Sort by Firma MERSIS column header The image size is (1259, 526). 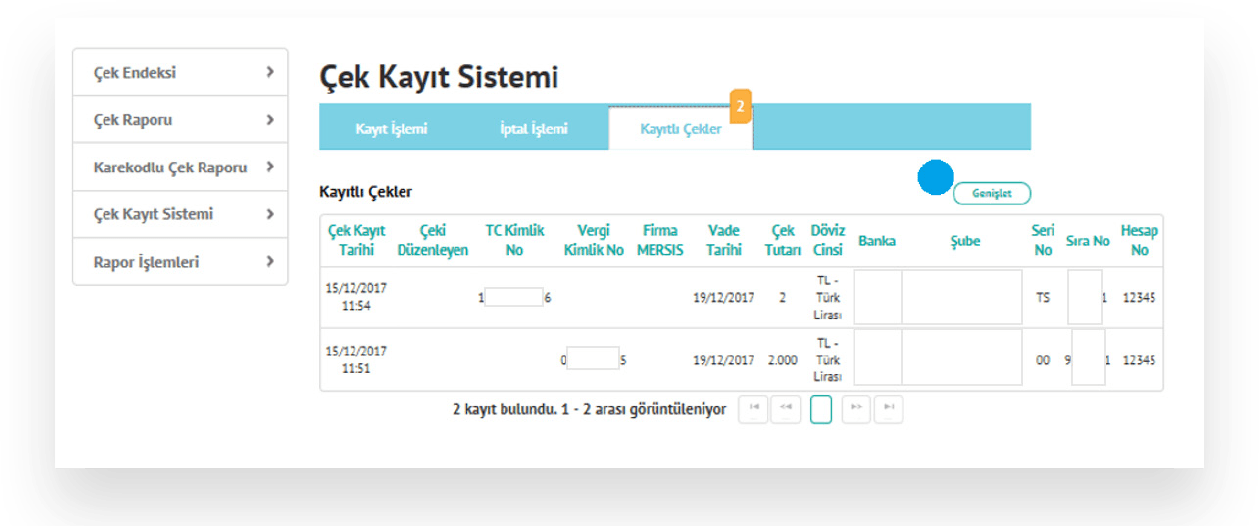point(660,240)
